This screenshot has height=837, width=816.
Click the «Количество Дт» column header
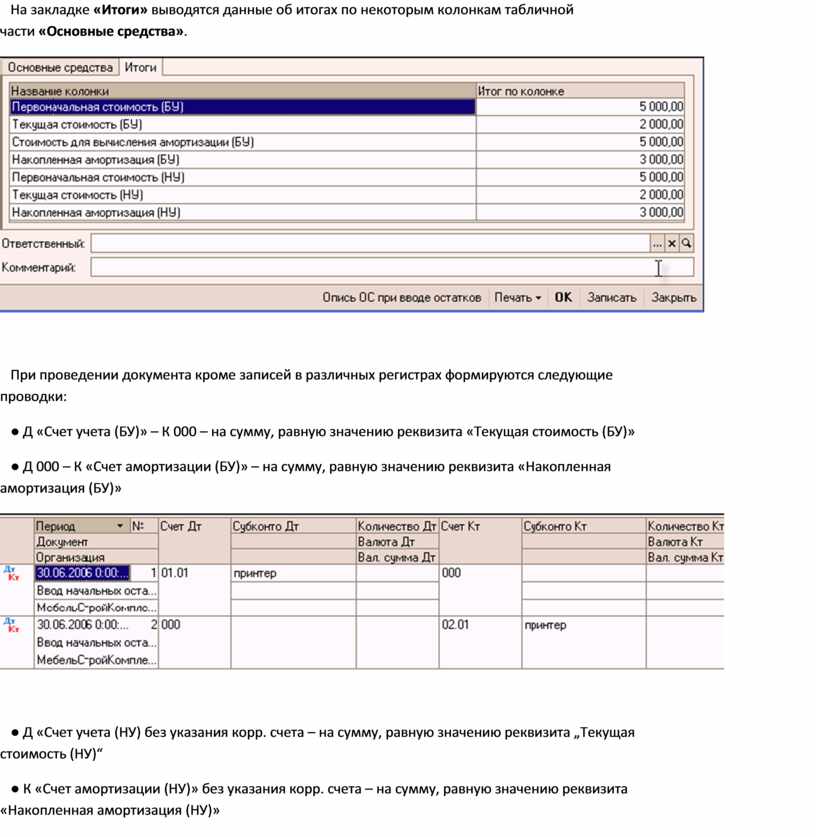[397, 526]
